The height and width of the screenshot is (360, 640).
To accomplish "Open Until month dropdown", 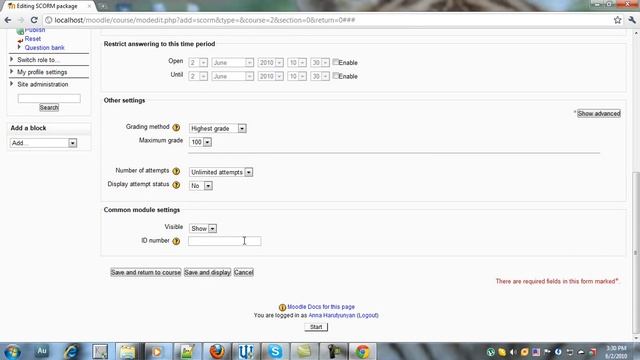I will (233, 76).
